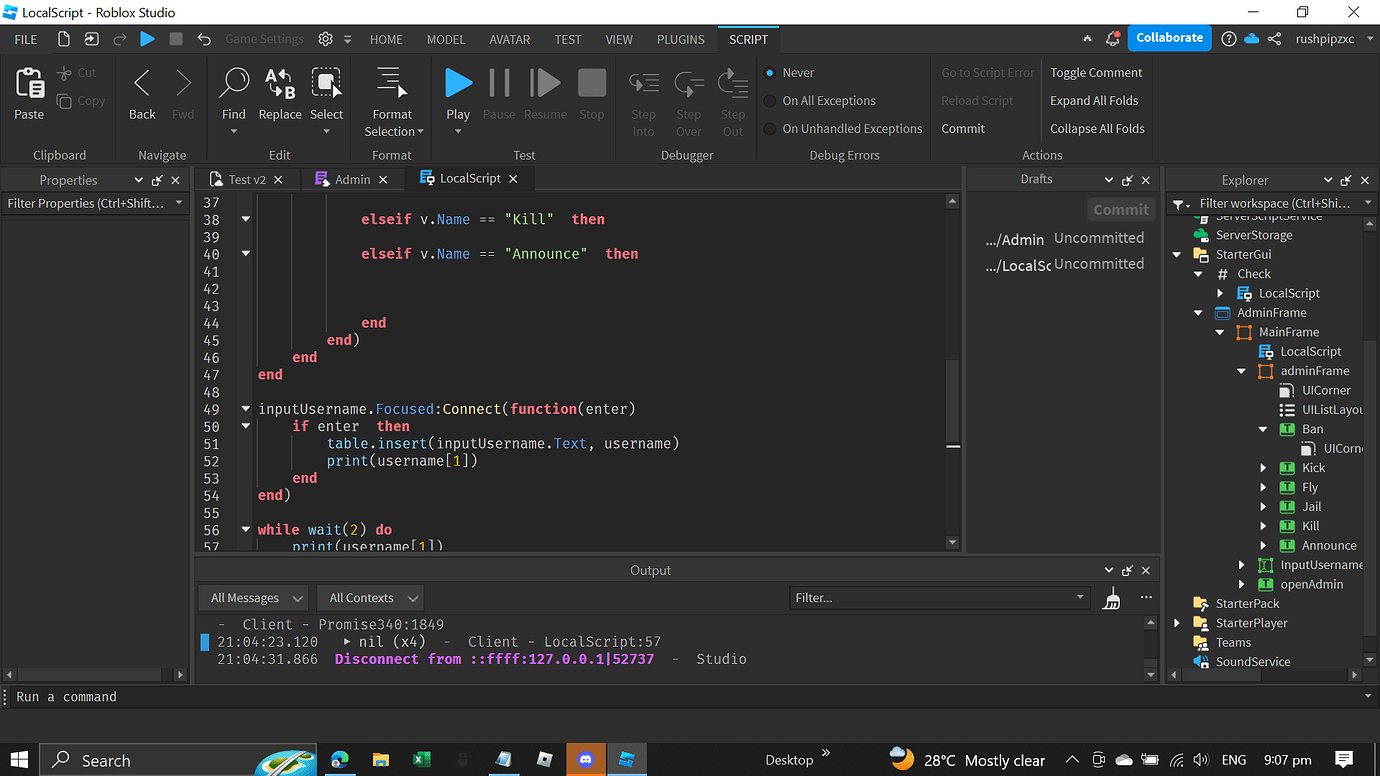Screen dimensions: 1380x776
Task: Open the VIEW ribbon tab
Action: [x=619, y=39]
